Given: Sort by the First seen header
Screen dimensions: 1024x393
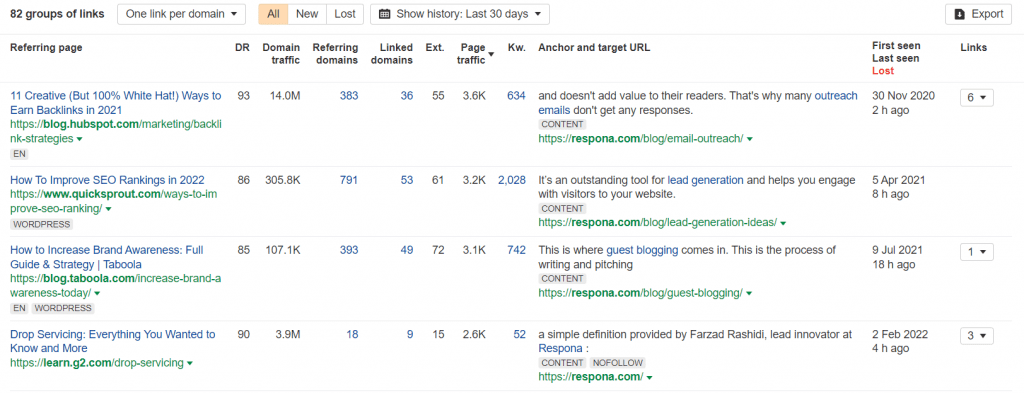Looking at the screenshot, I should coord(896,46).
